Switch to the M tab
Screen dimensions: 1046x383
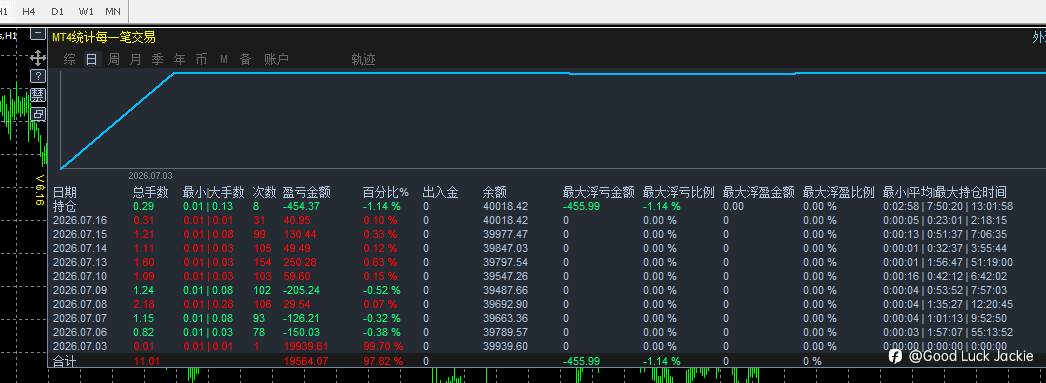[x=224, y=59]
